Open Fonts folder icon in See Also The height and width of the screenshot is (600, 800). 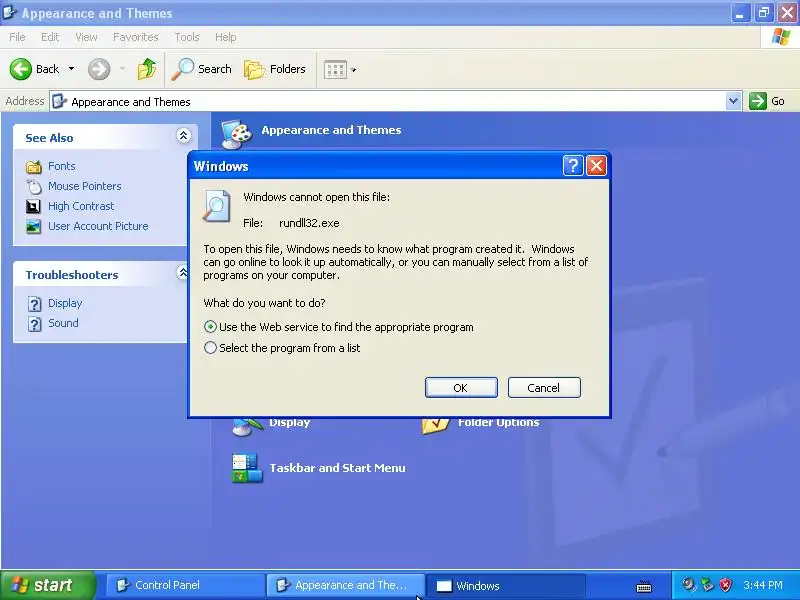tap(34, 166)
